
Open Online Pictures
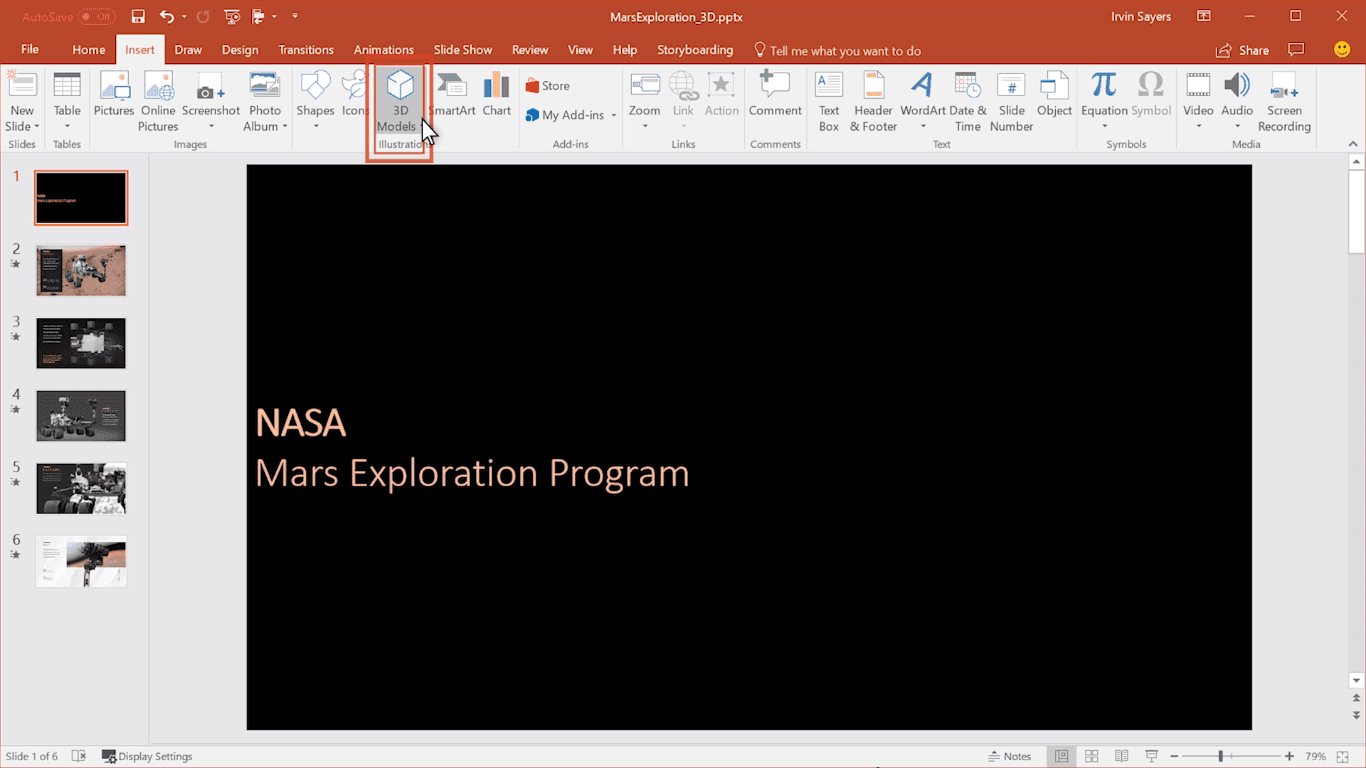tap(158, 102)
